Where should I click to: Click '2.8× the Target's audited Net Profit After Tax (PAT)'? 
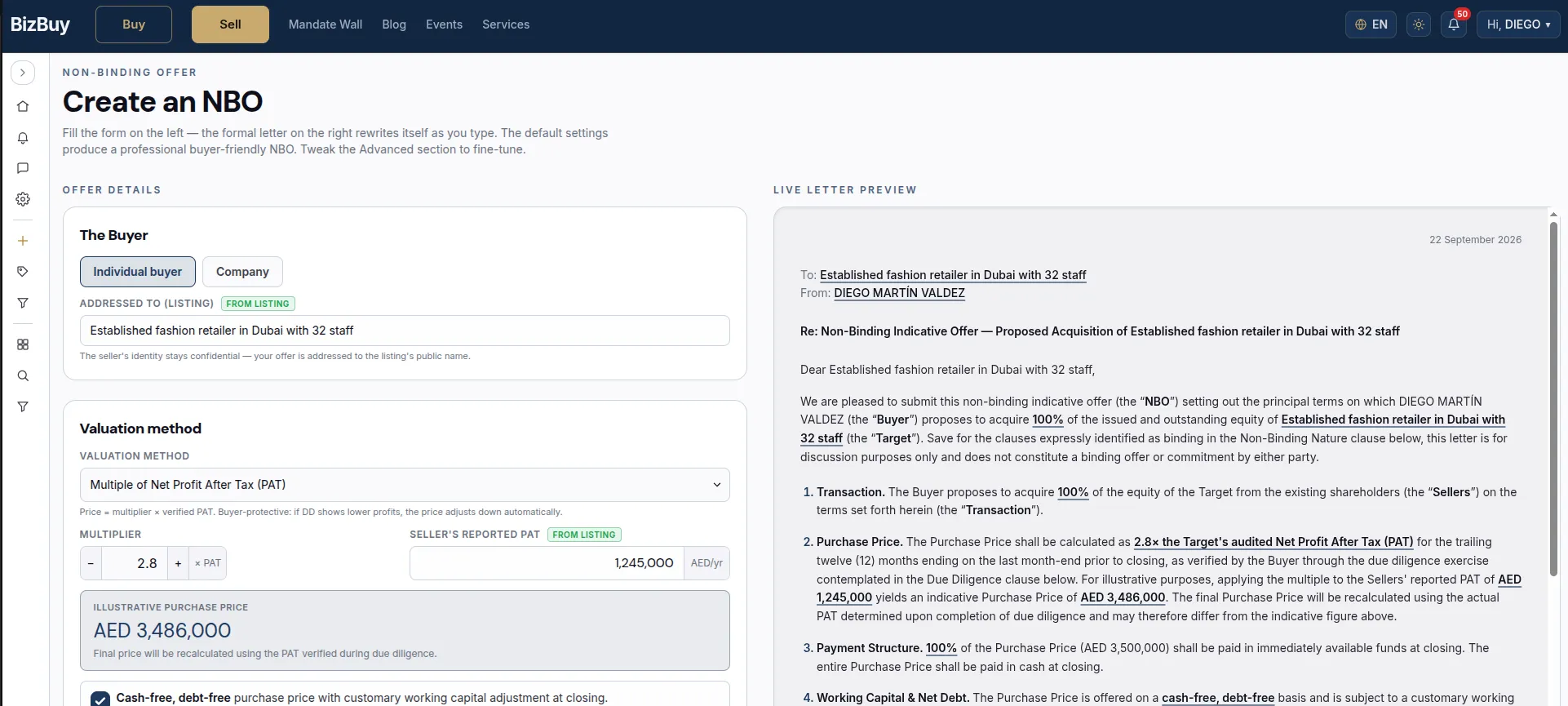(1273, 542)
